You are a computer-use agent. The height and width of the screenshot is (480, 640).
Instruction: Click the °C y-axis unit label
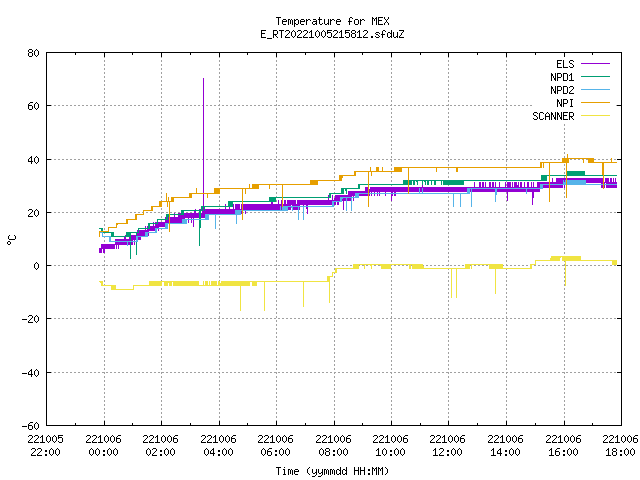pyautogui.click(x=11, y=240)
